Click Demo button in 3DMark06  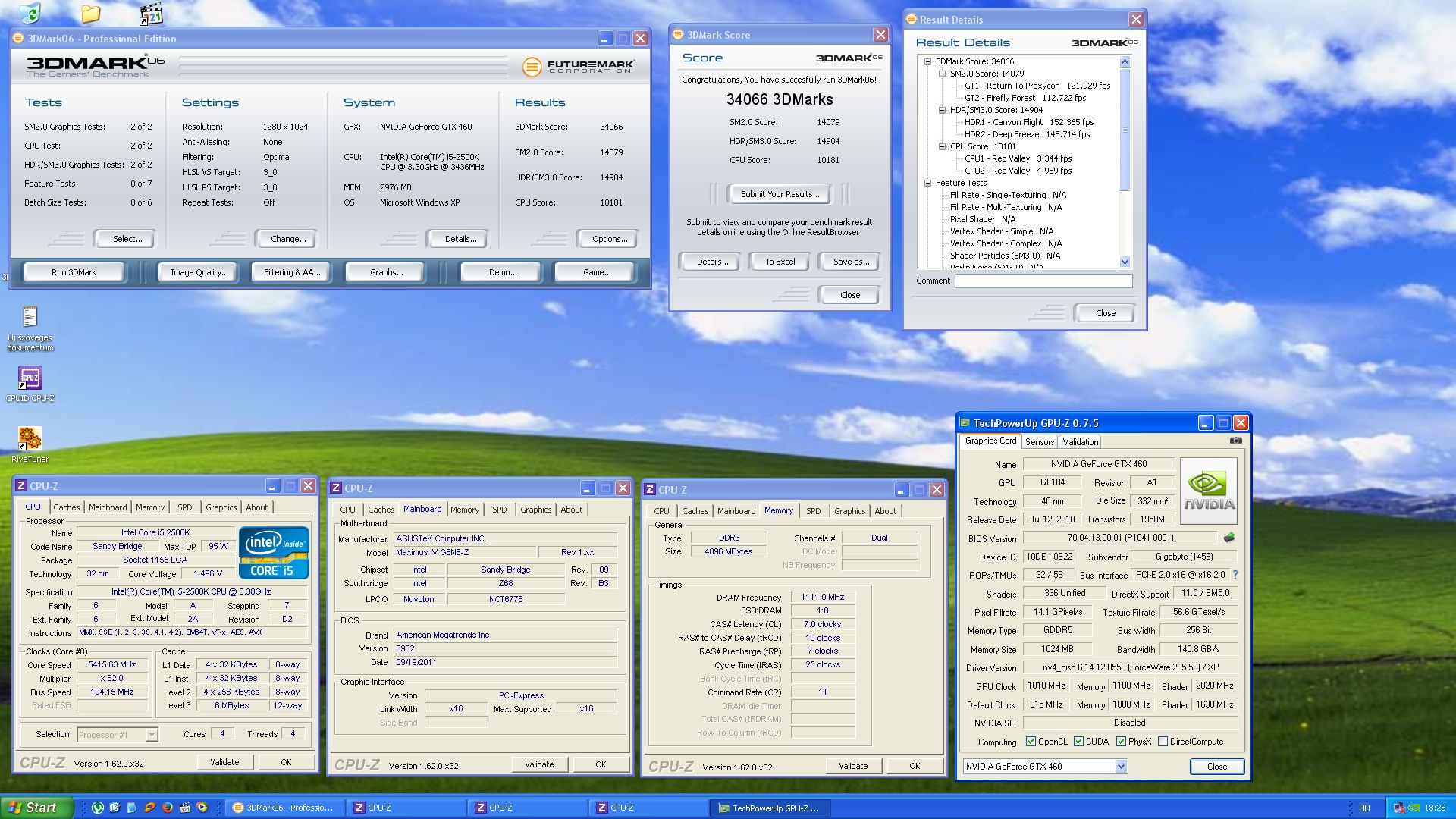(503, 272)
